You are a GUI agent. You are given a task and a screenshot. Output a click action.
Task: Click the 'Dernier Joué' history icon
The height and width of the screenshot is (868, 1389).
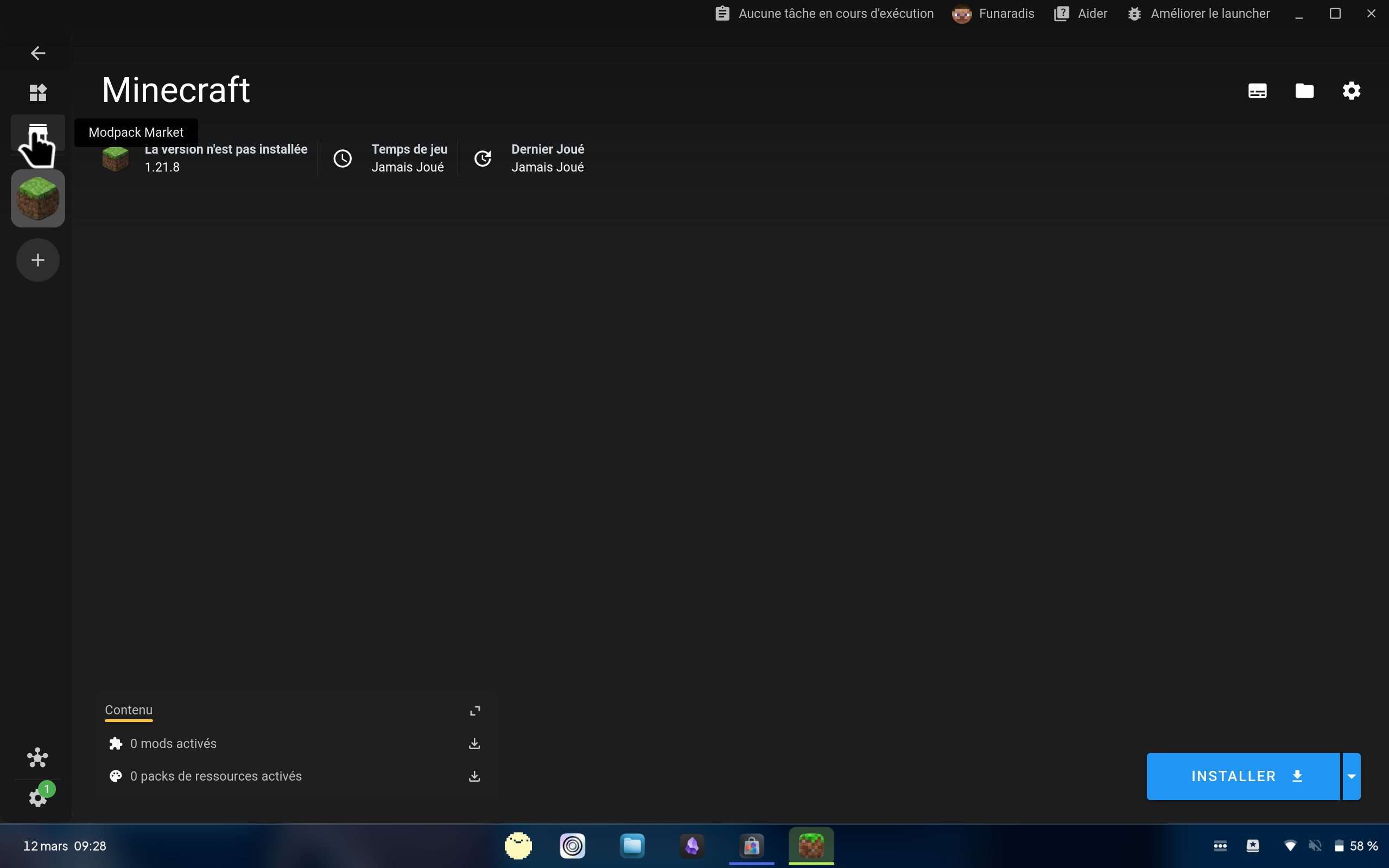click(483, 159)
